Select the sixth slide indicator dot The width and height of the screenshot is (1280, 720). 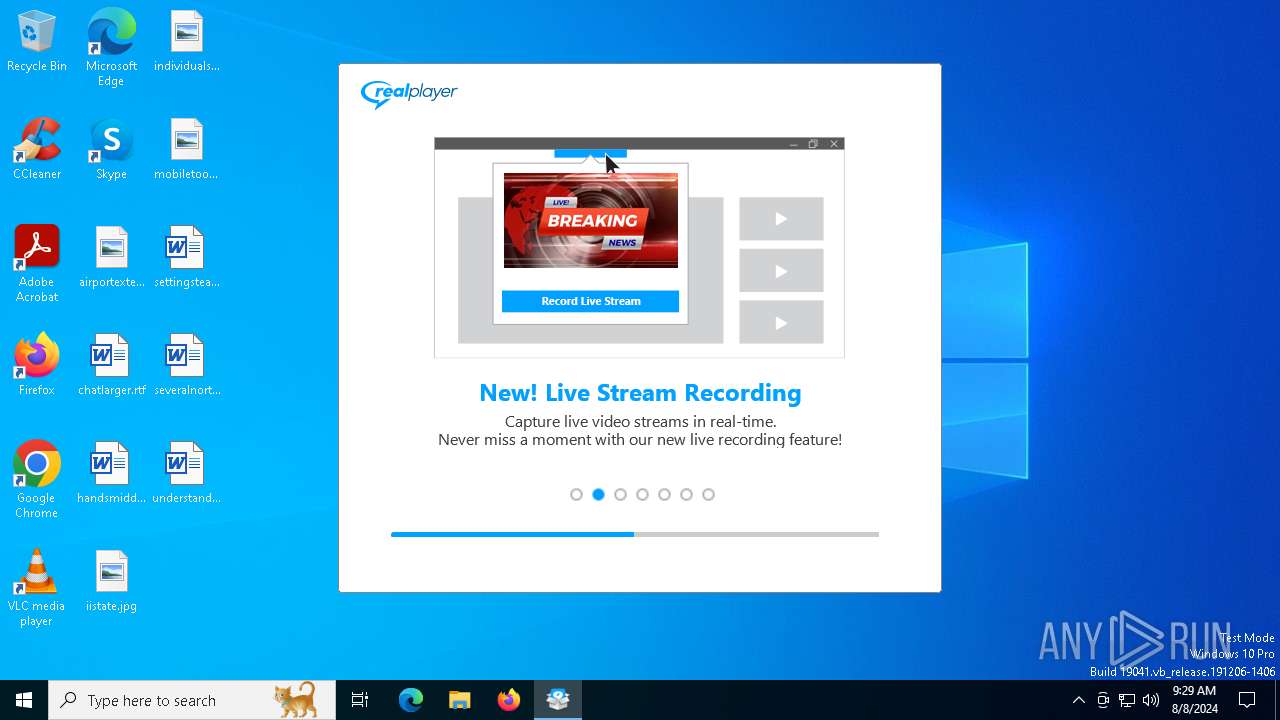tap(686, 494)
